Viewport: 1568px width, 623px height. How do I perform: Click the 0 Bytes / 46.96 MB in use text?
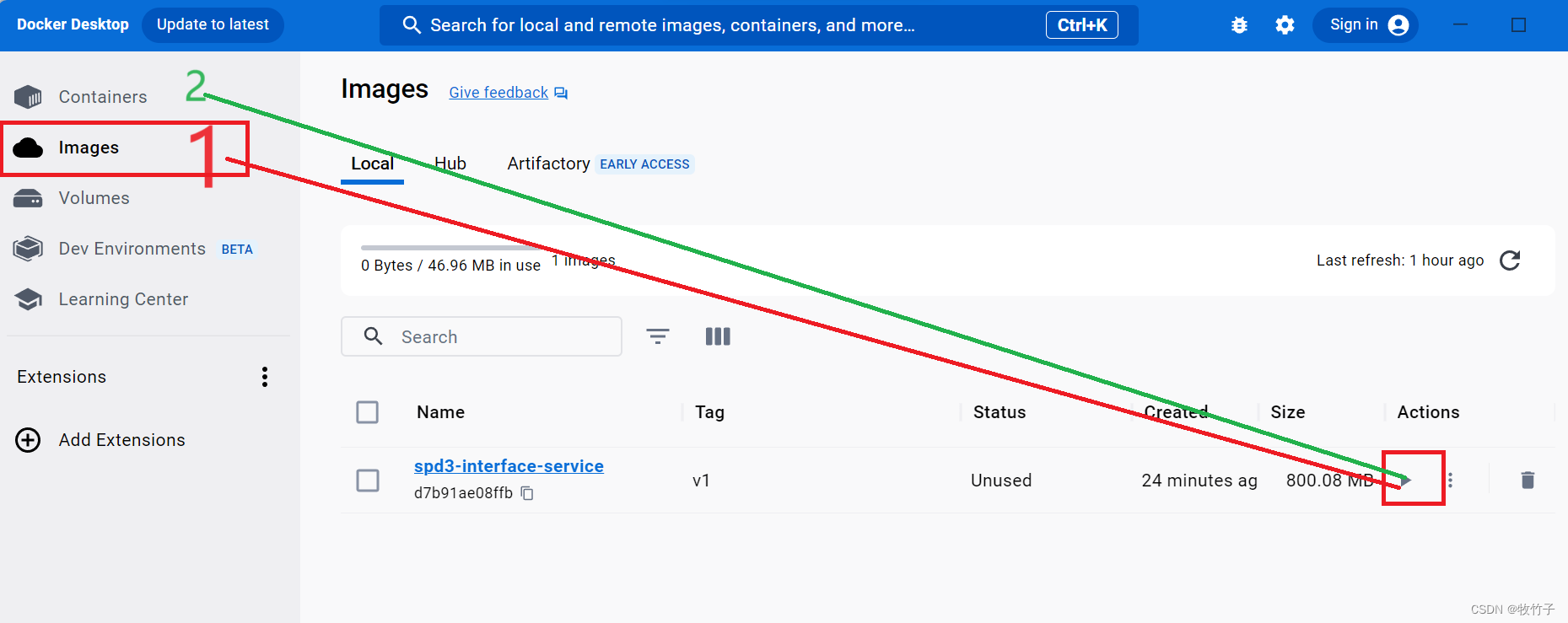(450, 266)
